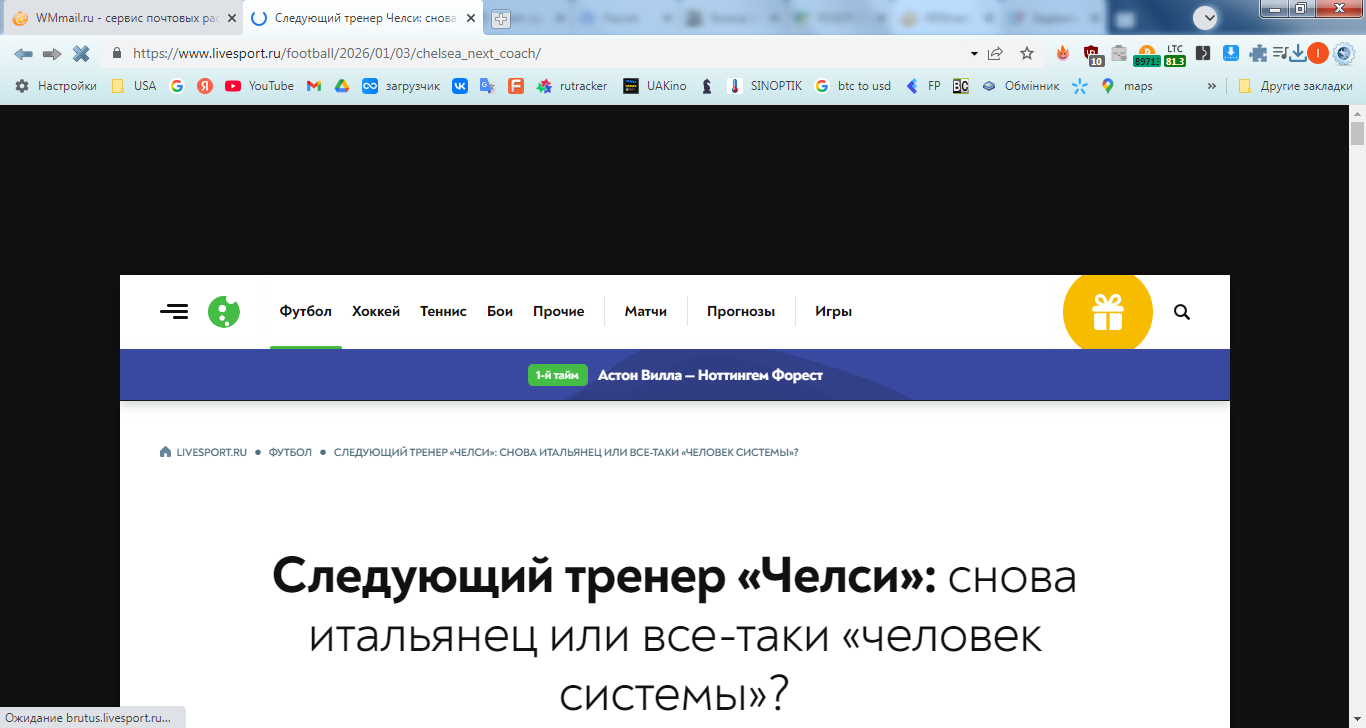The width and height of the screenshot is (1366, 728).
Task: Open the Yandex bookmark icon
Action: point(205,86)
